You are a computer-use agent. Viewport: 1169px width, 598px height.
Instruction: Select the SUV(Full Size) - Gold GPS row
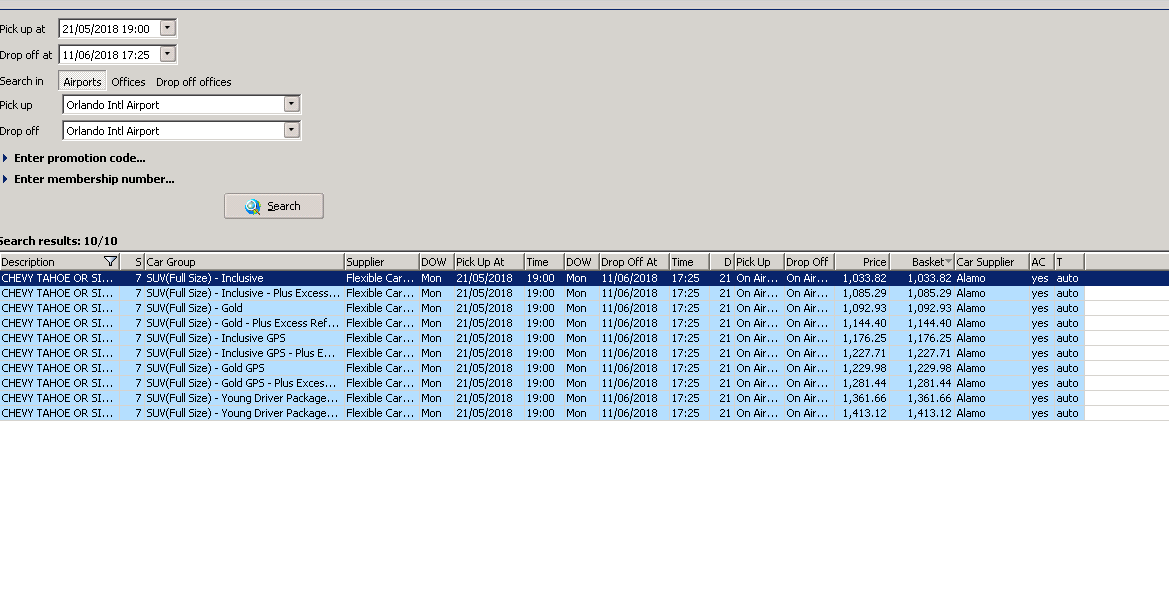click(x=542, y=368)
